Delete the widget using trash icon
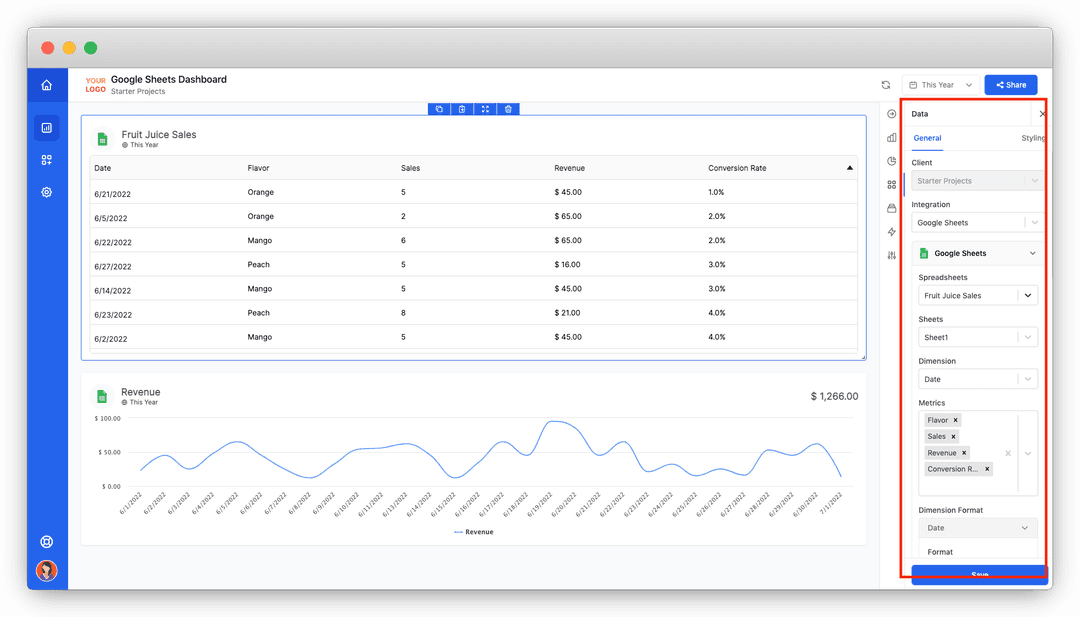The width and height of the screenshot is (1080, 617). pos(508,109)
